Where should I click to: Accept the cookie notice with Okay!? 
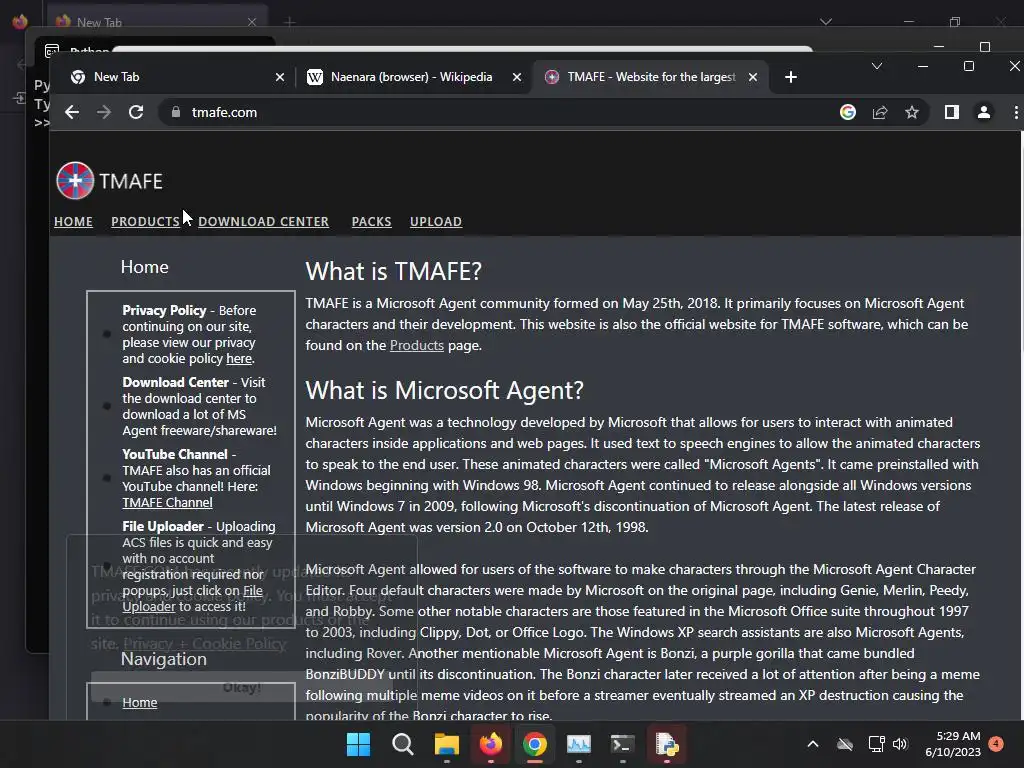point(242,687)
